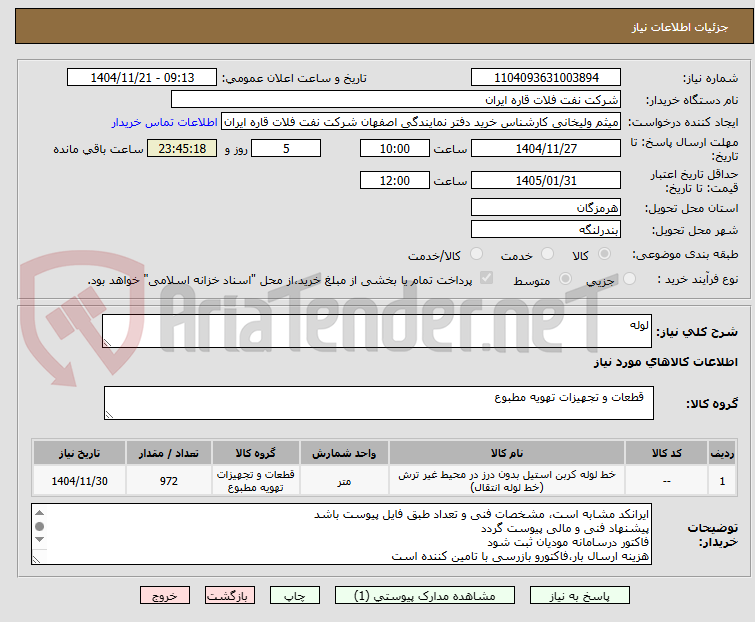Click scroll-down arrow in buyer notes box
The height and width of the screenshot is (622, 755).
tap(39, 540)
